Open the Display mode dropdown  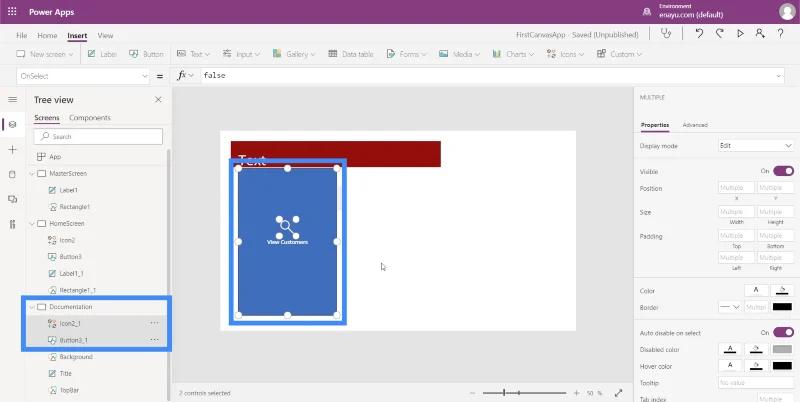point(756,146)
